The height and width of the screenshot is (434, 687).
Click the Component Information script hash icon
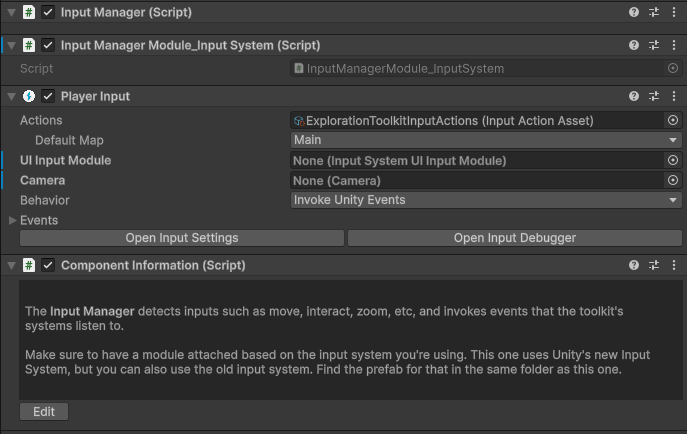click(x=29, y=265)
